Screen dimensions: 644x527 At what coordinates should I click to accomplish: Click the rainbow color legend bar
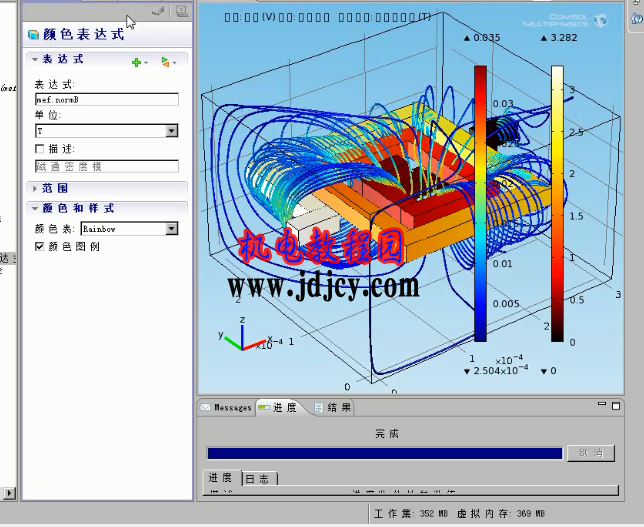480,203
